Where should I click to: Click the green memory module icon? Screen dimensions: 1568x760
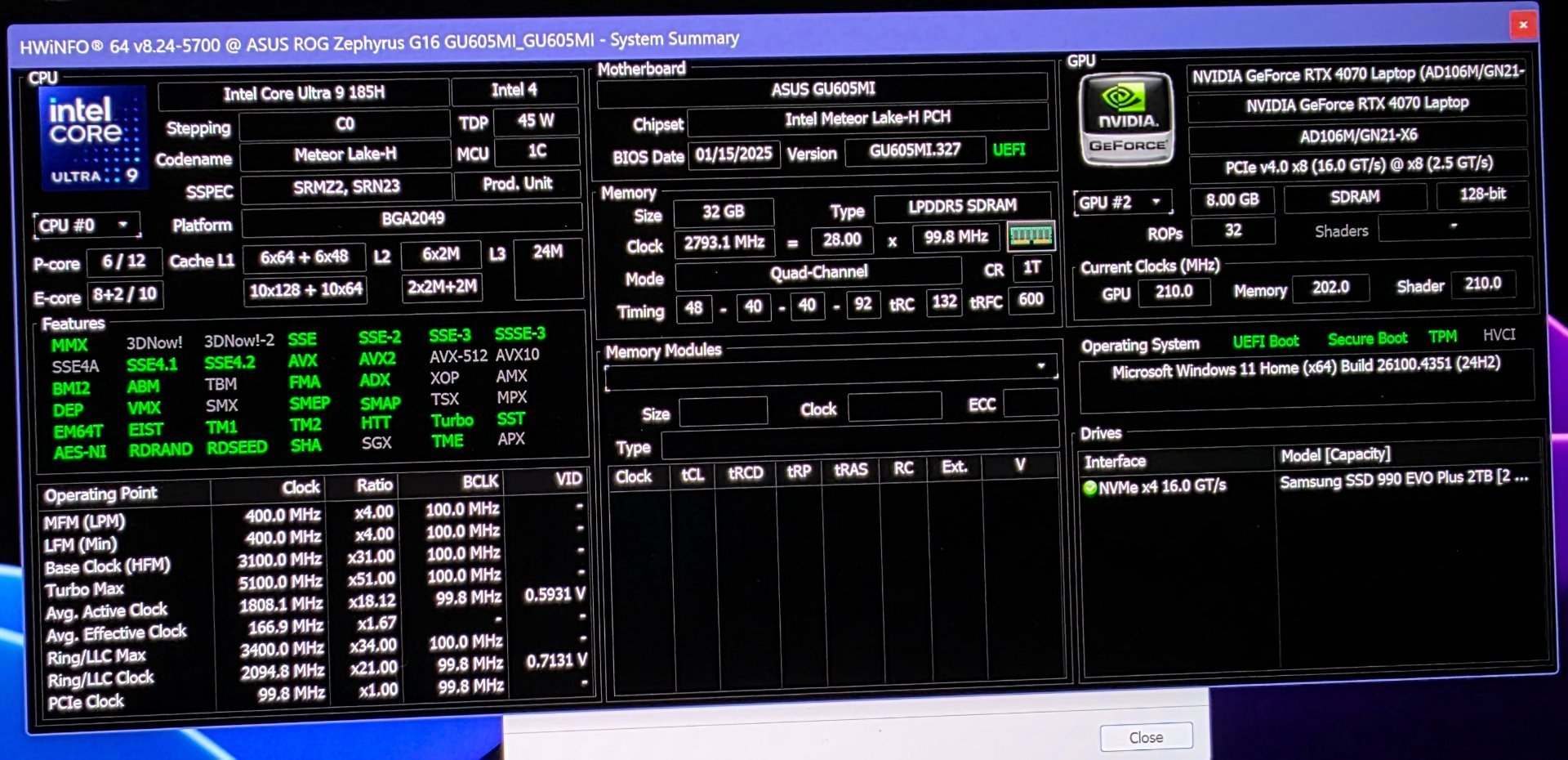tap(1031, 237)
